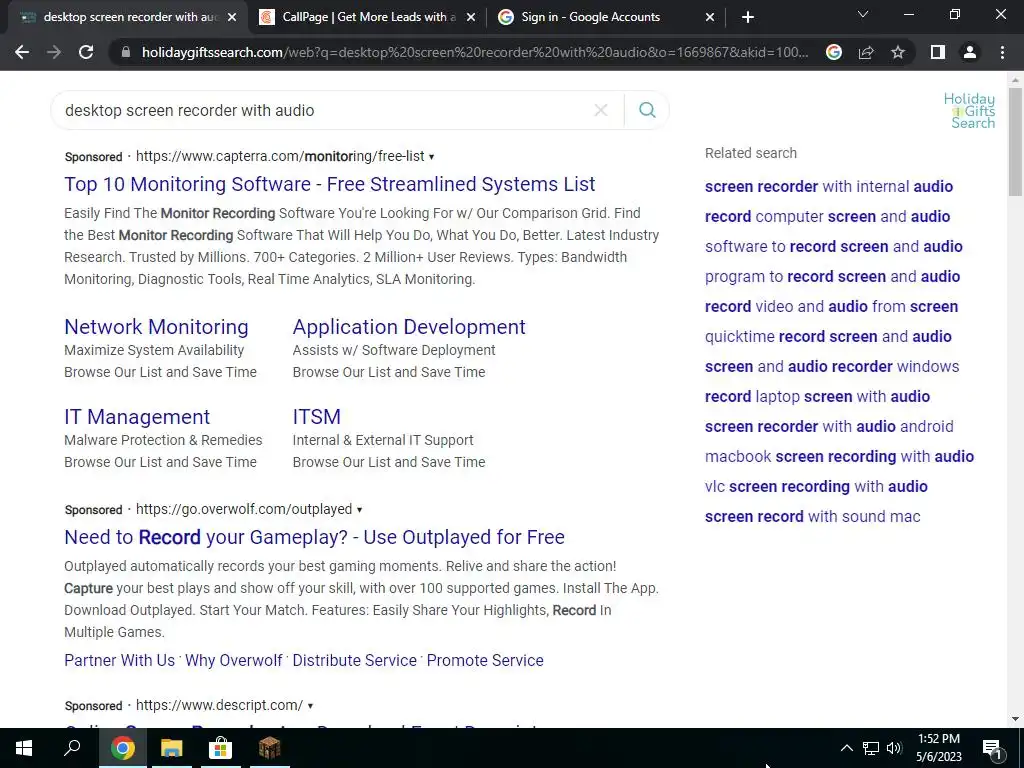Submit search with magnifier icon

tap(647, 110)
